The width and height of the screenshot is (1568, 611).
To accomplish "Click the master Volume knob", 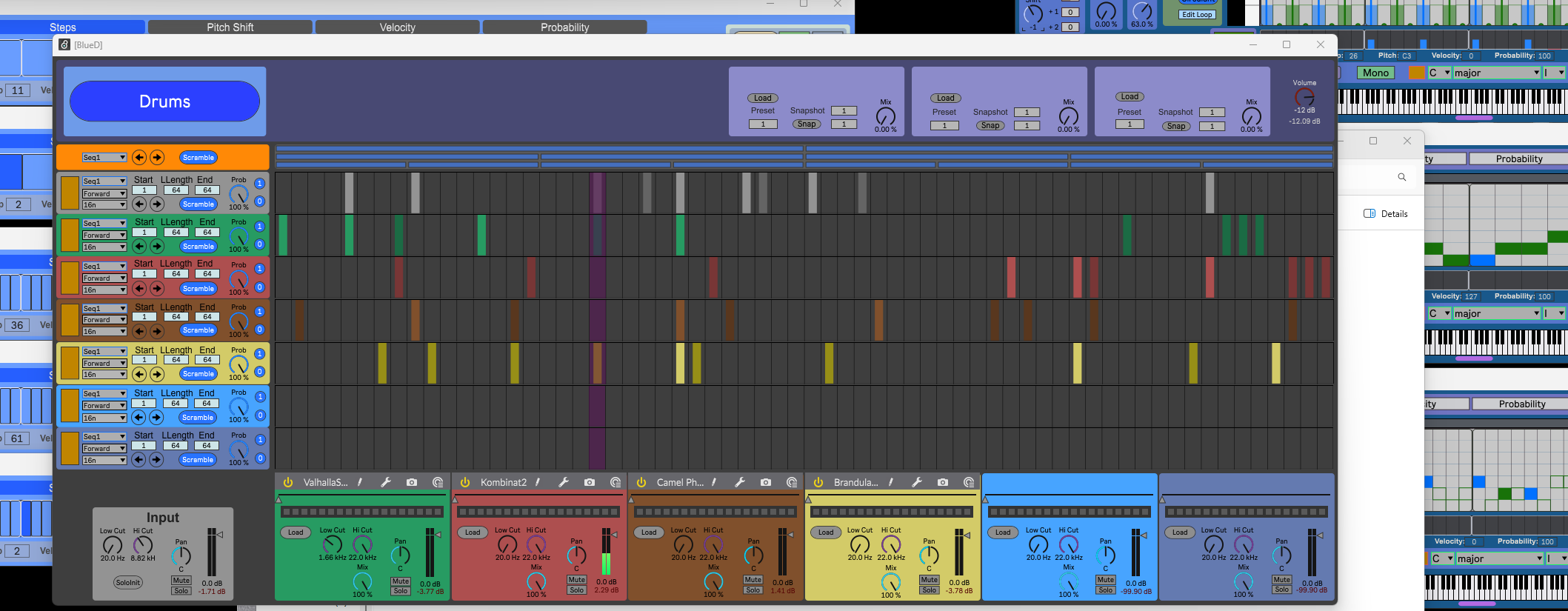I will click(x=1304, y=97).
